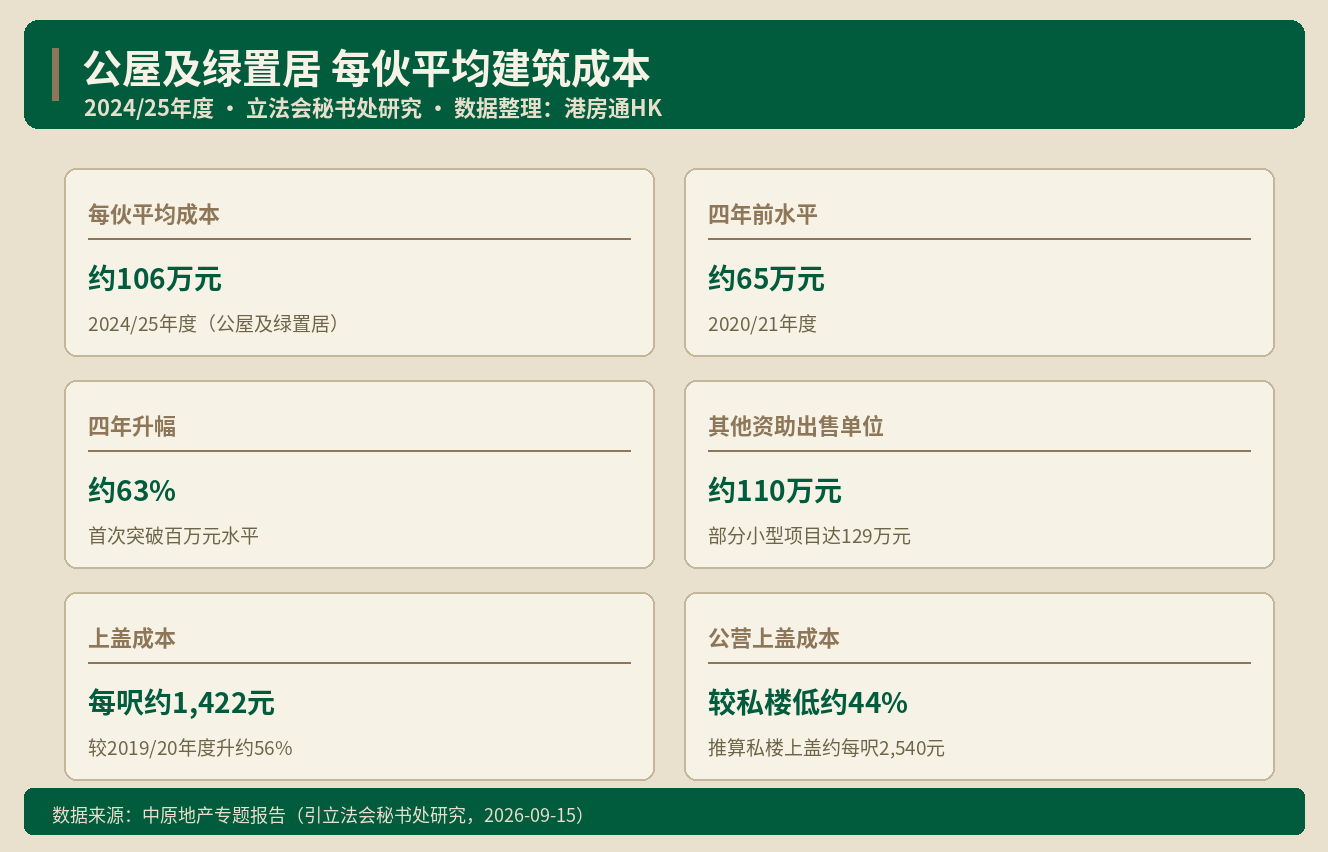The image size is (1328, 852).
Task: Select the 其他资助出售单位 card heading
Action: coord(796,426)
